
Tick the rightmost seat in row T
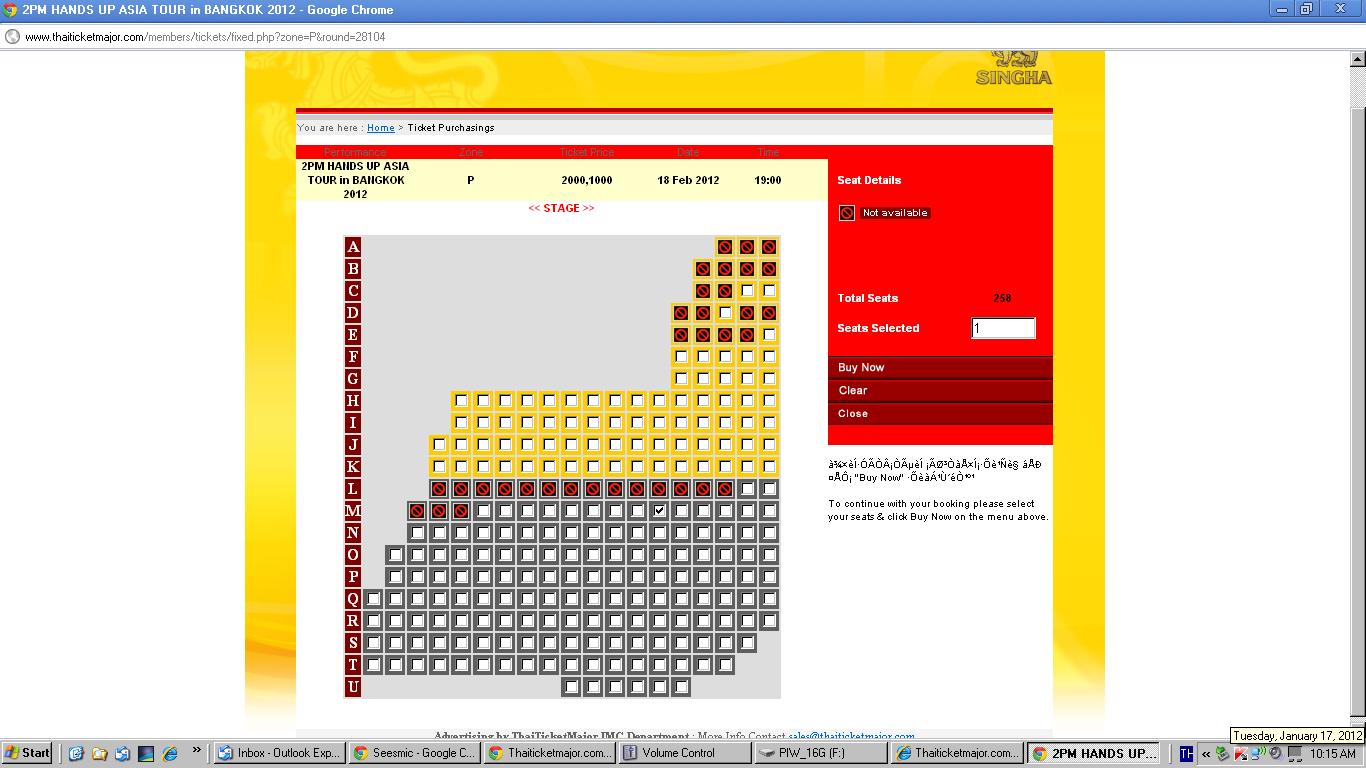[725, 665]
